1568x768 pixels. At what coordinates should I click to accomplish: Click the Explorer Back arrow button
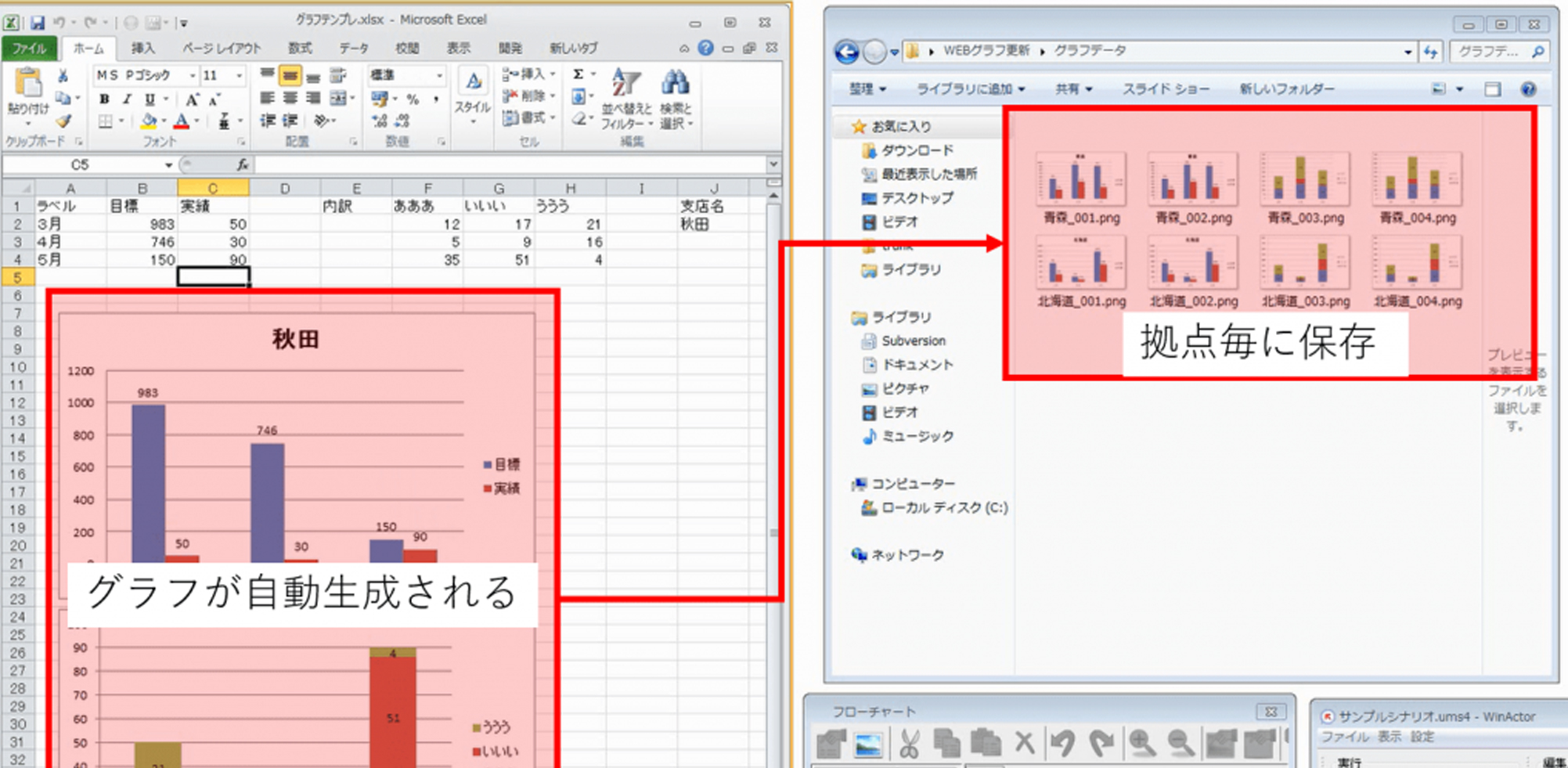click(x=847, y=52)
